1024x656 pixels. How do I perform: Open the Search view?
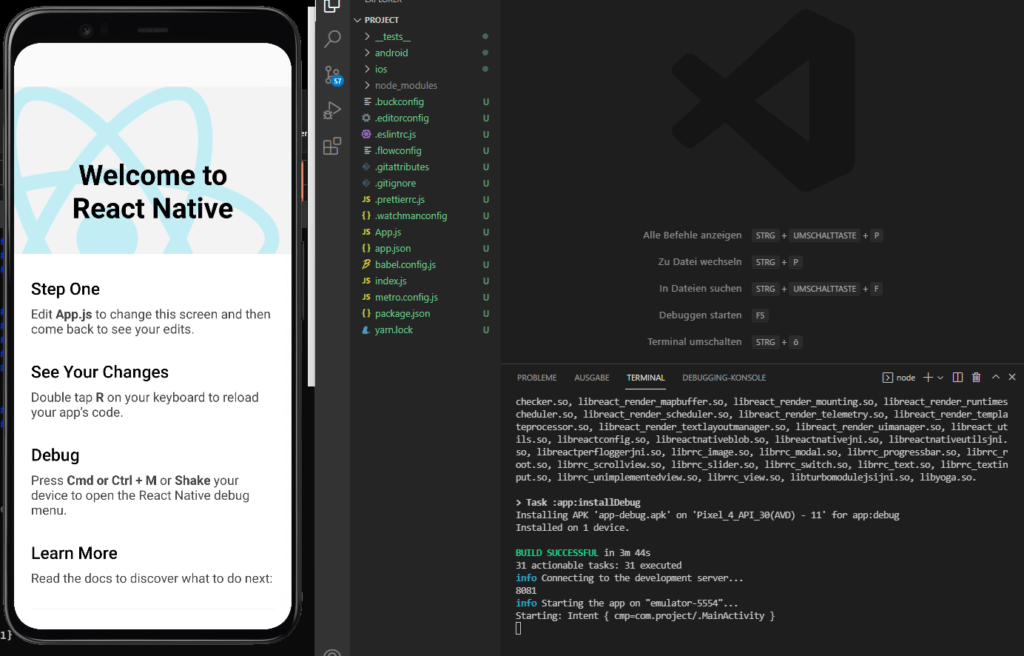(x=330, y=40)
